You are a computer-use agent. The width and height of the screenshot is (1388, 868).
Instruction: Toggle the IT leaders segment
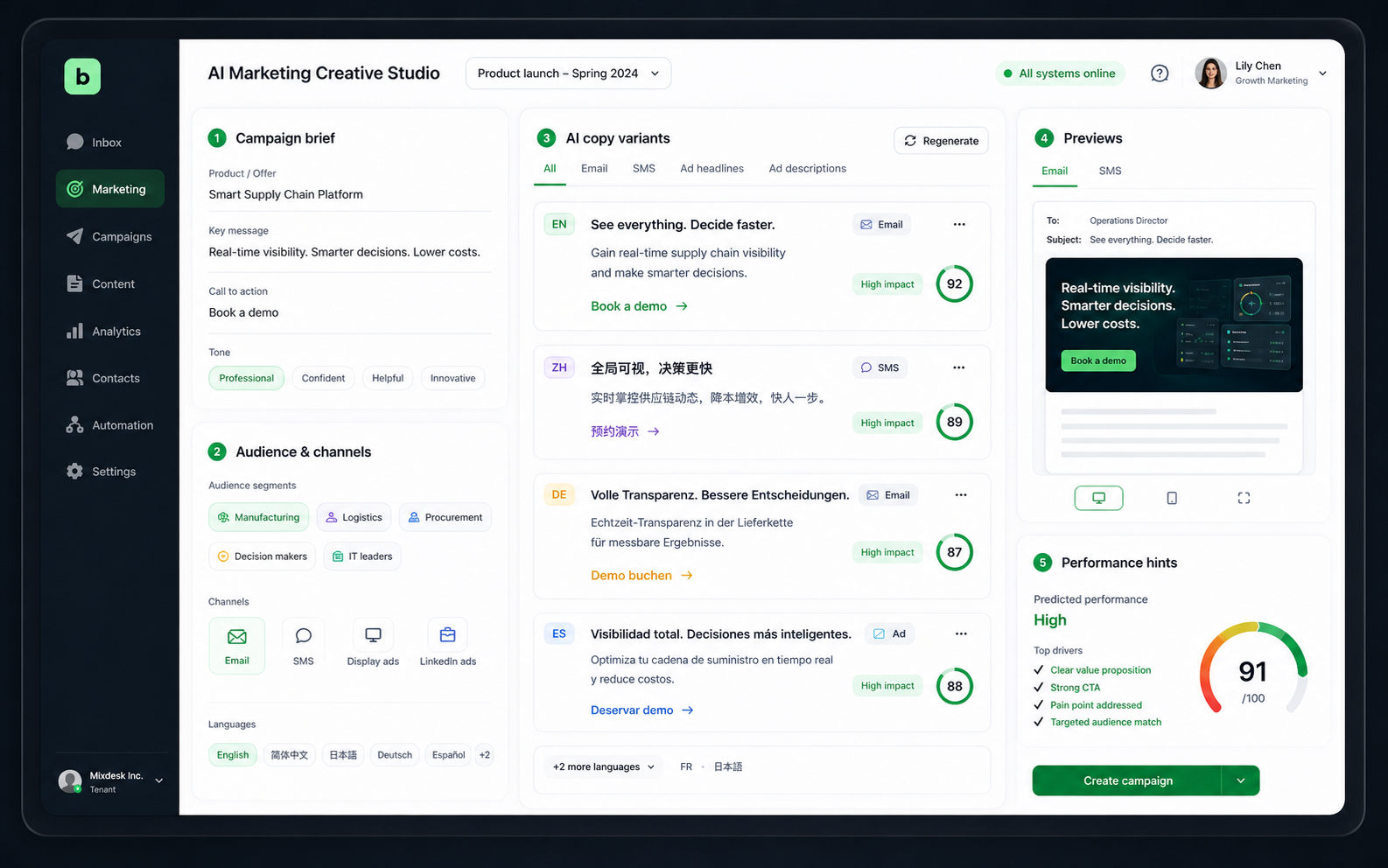point(362,556)
